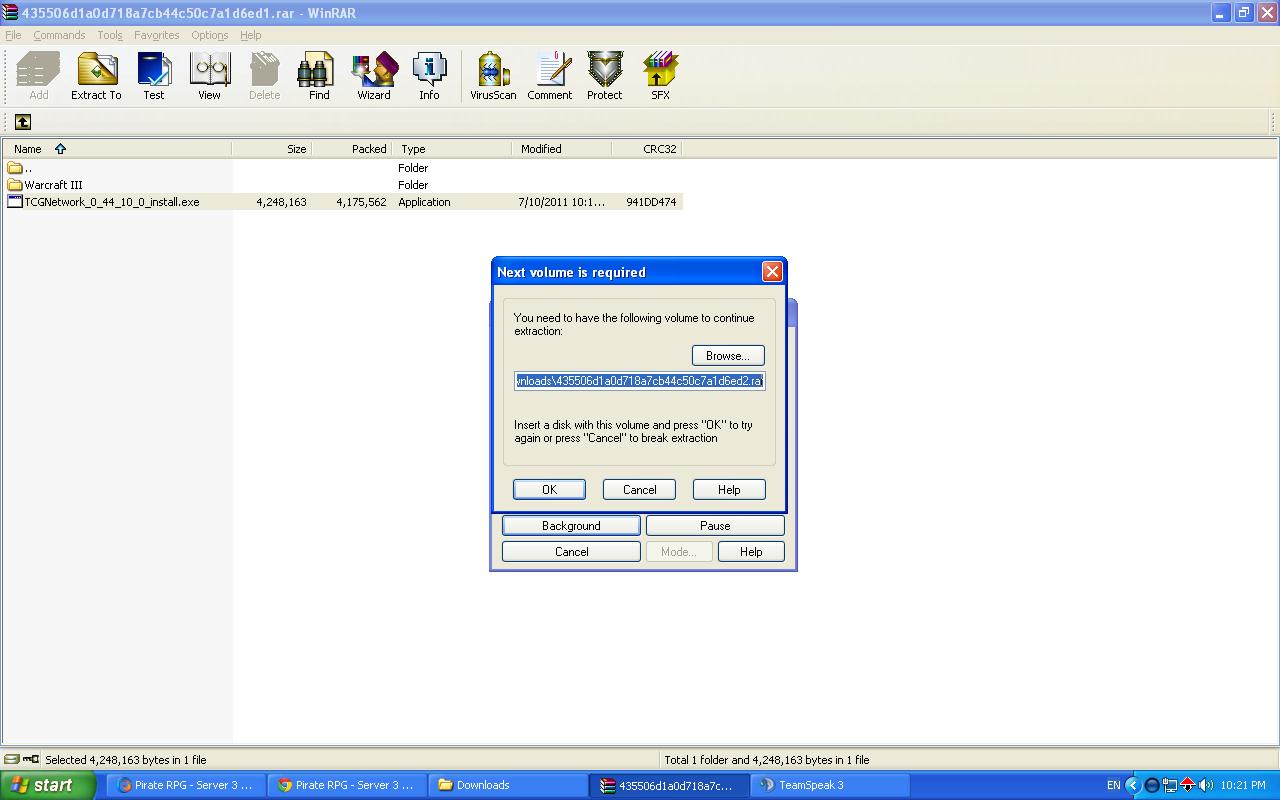Click the volume path input field
1280x800 pixels.
click(x=640, y=381)
